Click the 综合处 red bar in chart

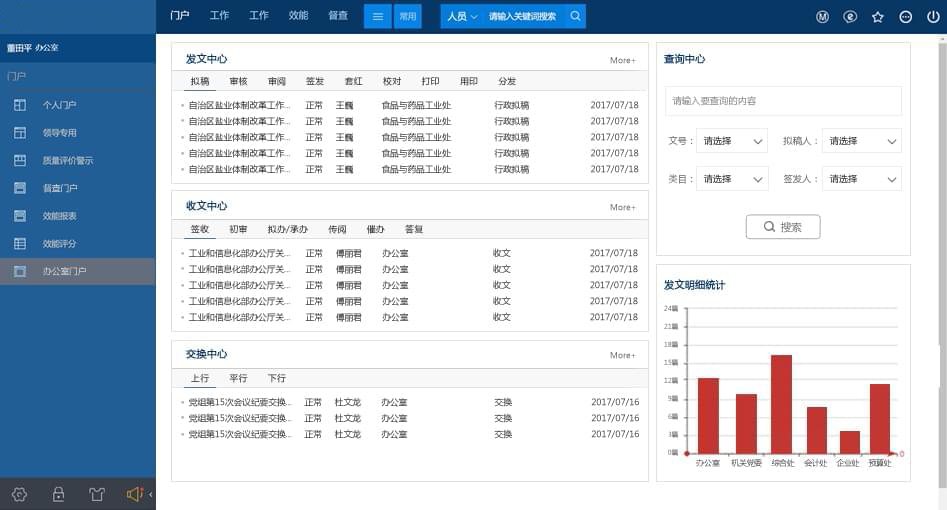(x=781, y=404)
